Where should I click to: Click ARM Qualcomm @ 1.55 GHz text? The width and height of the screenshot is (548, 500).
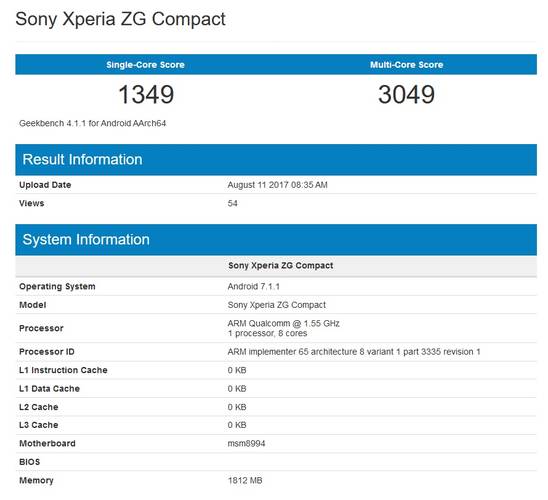coord(283,324)
